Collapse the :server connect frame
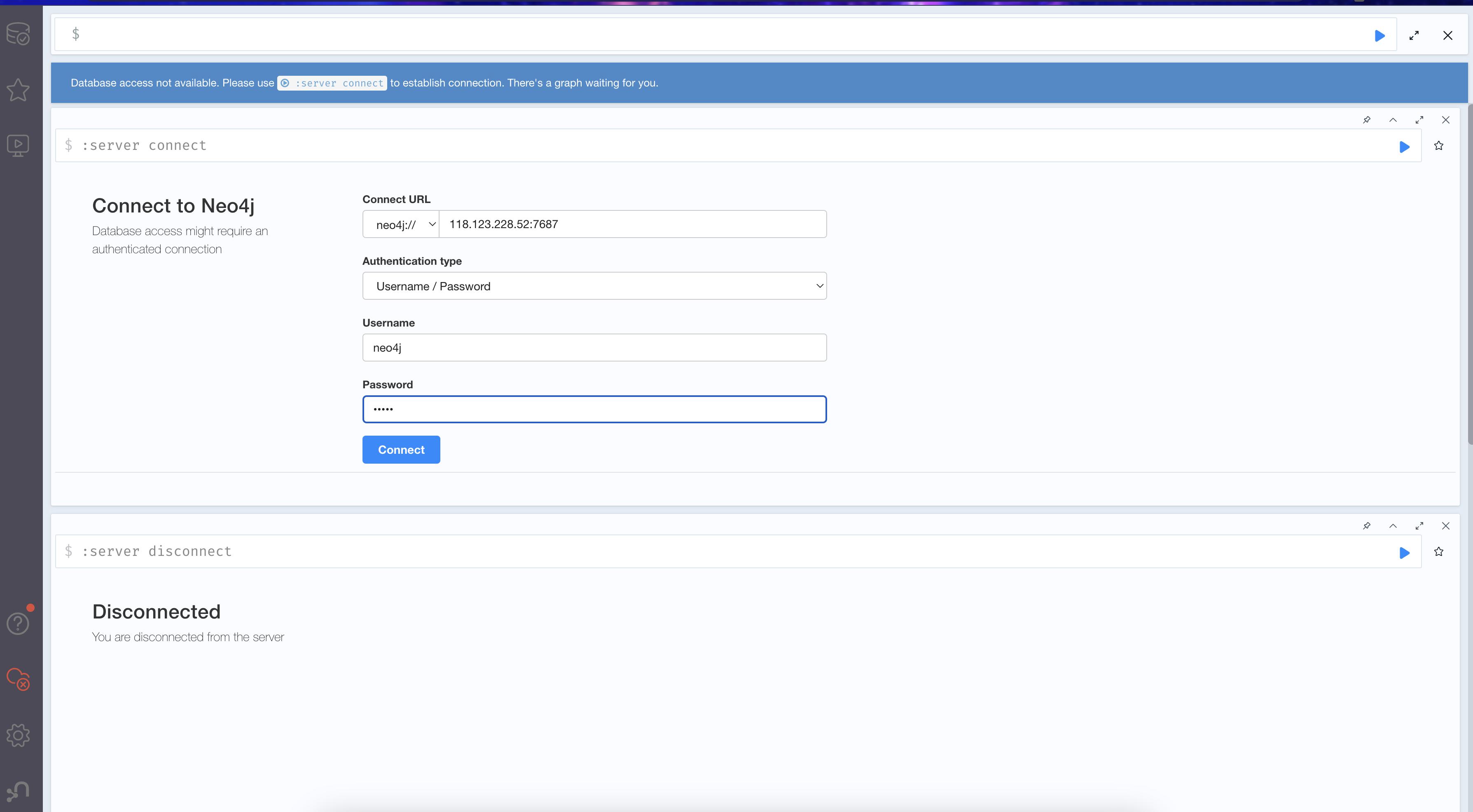The width and height of the screenshot is (1473, 812). point(1393,120)
